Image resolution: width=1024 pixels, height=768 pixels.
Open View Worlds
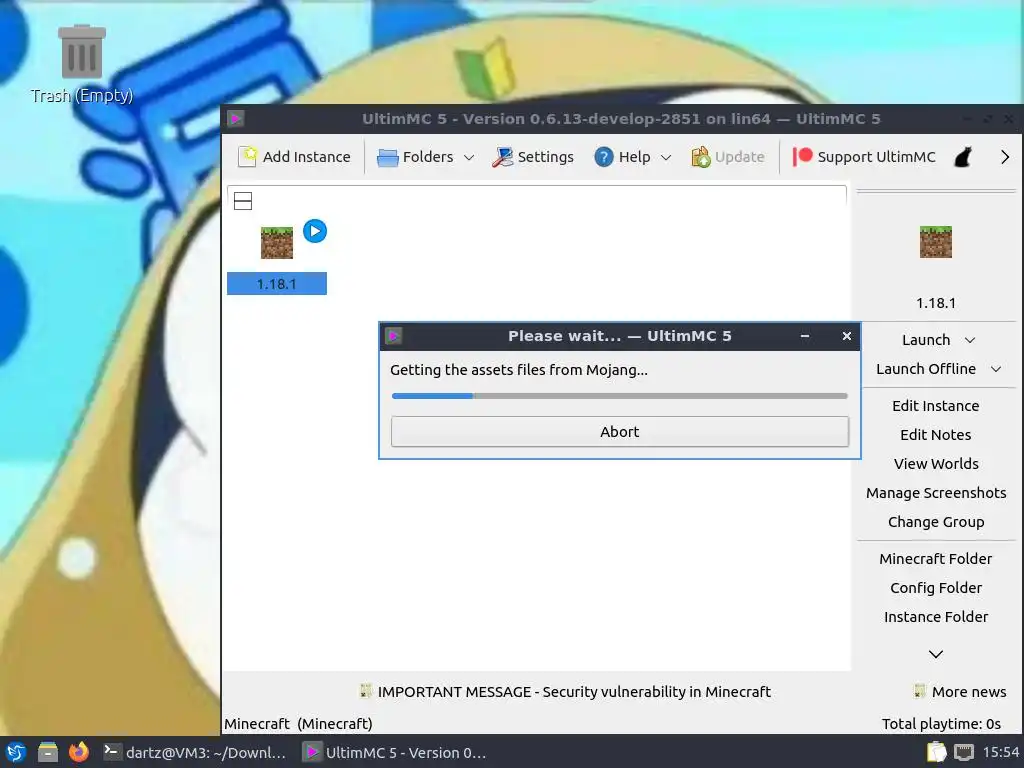[x=936, y=464]
